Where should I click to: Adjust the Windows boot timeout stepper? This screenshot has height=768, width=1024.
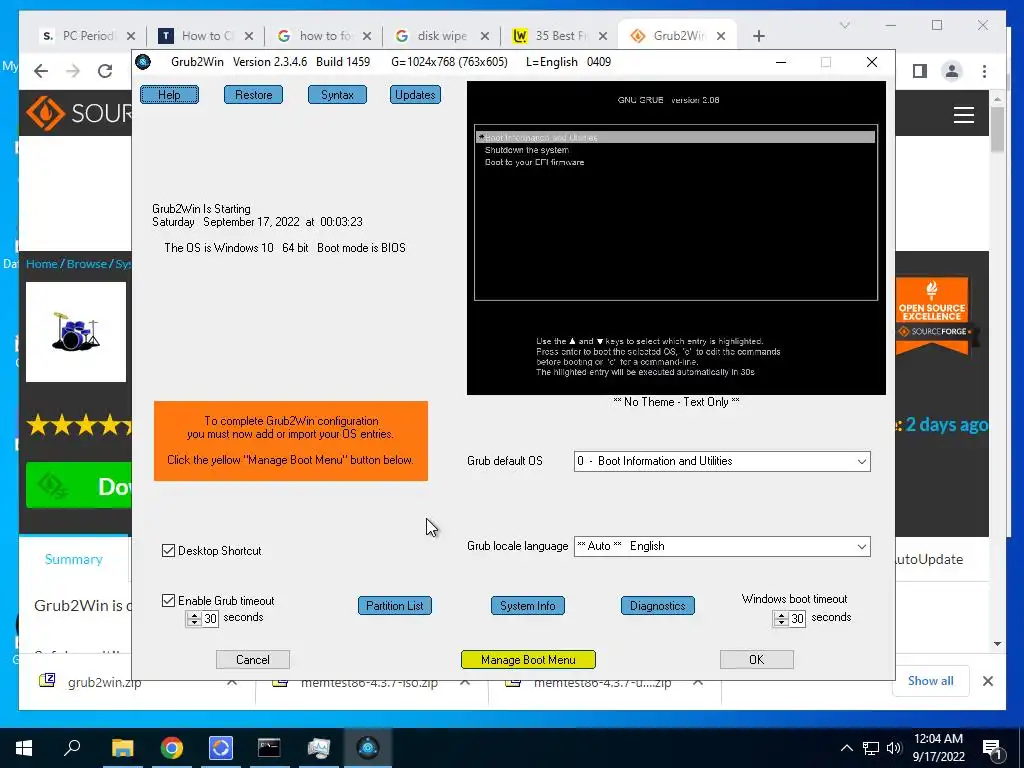[x=781, y=618]
